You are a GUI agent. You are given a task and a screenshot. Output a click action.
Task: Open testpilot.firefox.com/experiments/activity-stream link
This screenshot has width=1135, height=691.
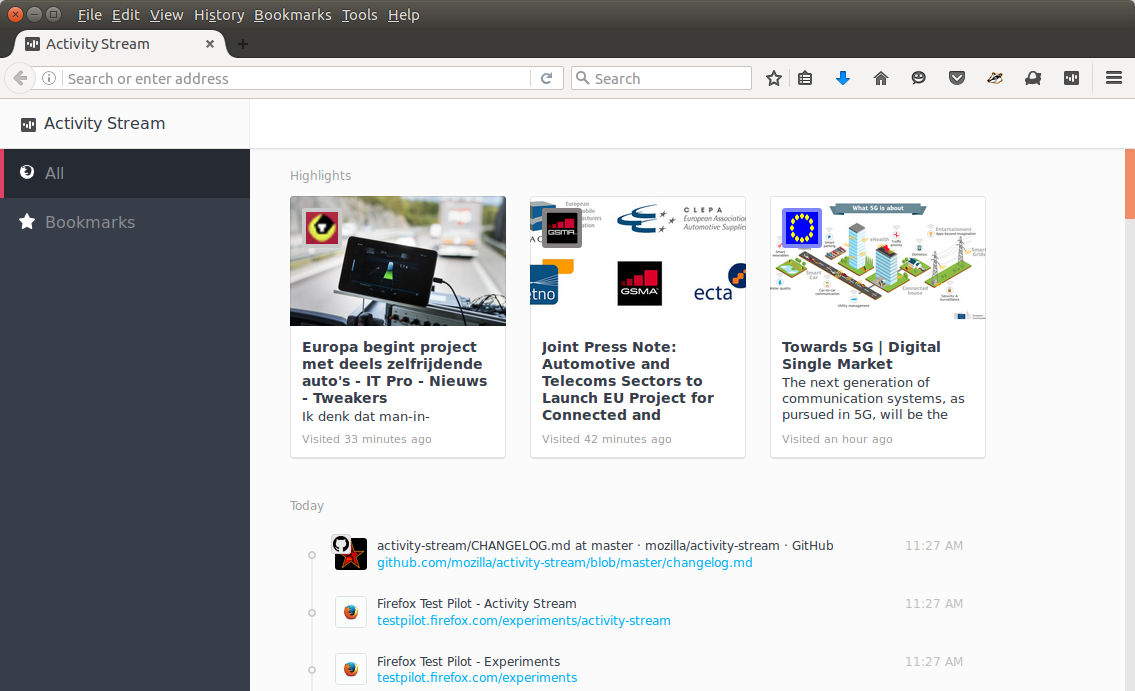pos(523,621)
